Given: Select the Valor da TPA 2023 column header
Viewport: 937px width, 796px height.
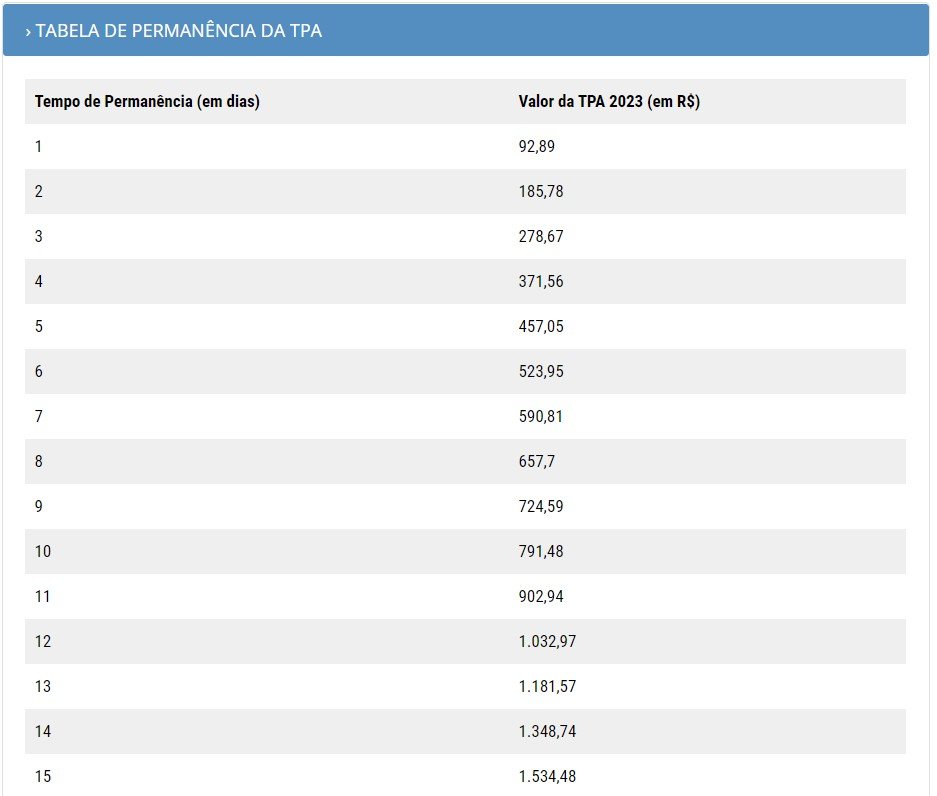Looking at the screenshot, I should click(x=609, y=102).
